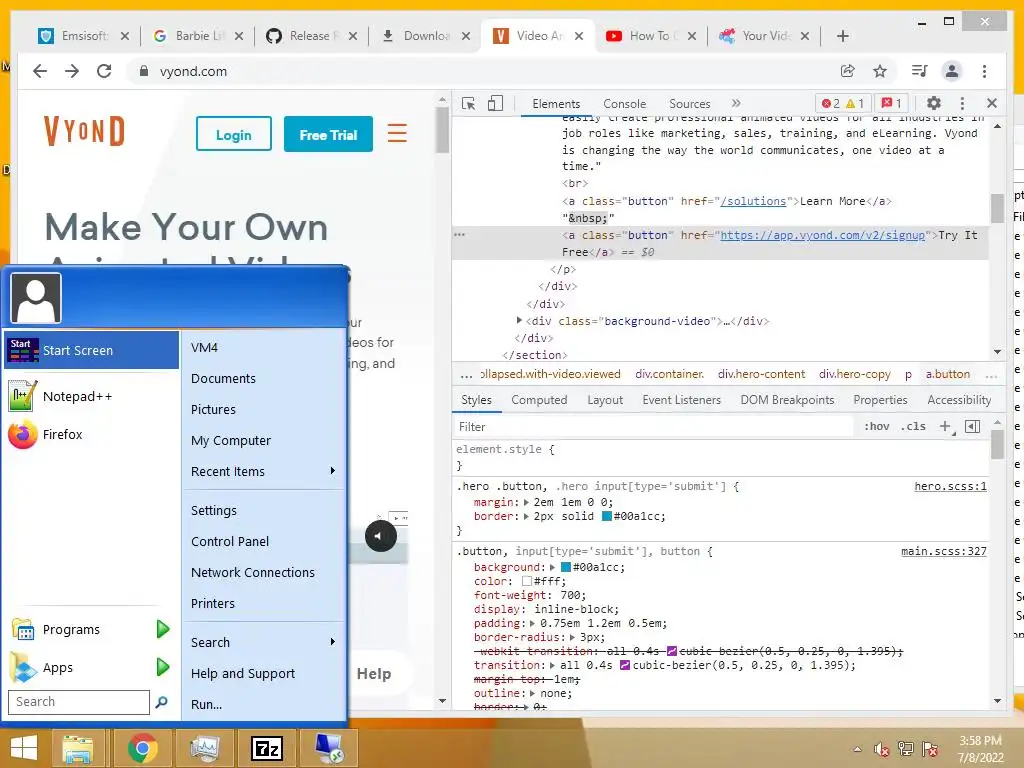Image resolution: width=1024 pixels, height=768 pixels.
Task: Expand the border-radius property triangle
Action: [x=573, y=637]
